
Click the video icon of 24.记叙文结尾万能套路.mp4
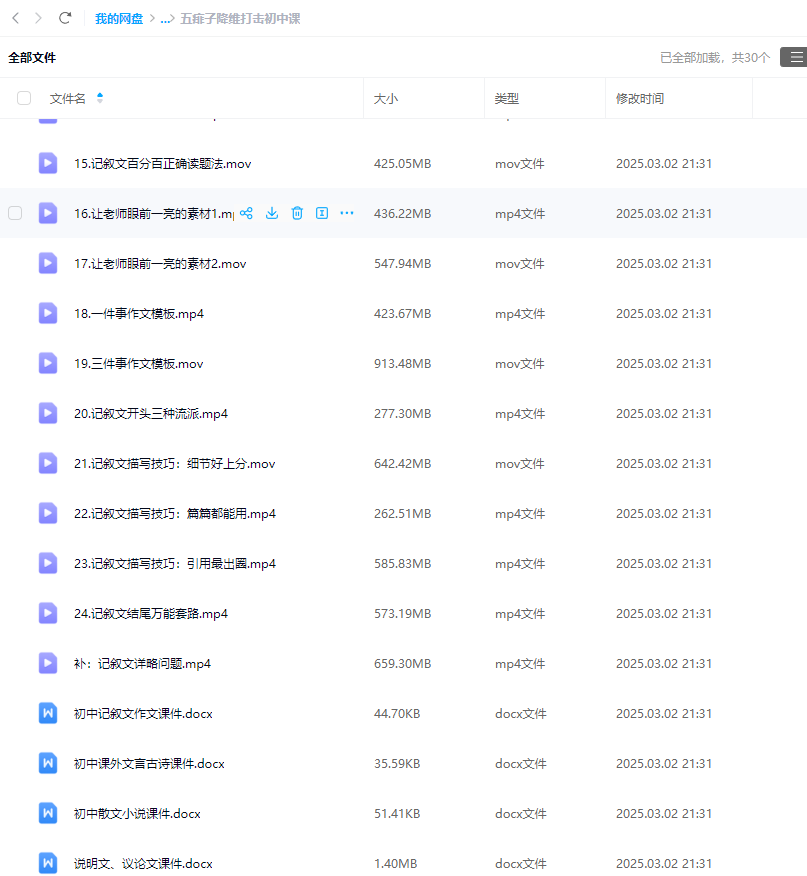click(x=47, y=613)
